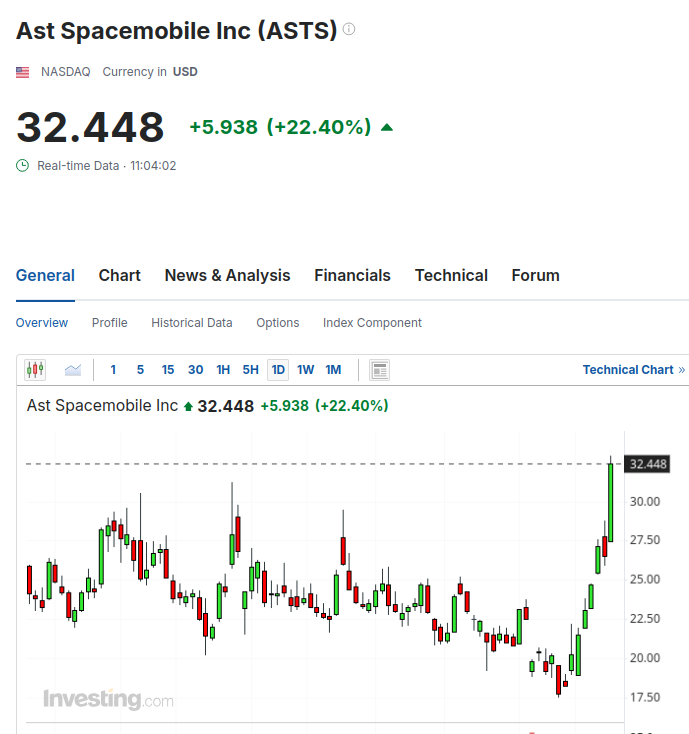This screenshot has height=734, width=689.
Task: Click the 32.448 current price label on axis
Action: point(647,464)
